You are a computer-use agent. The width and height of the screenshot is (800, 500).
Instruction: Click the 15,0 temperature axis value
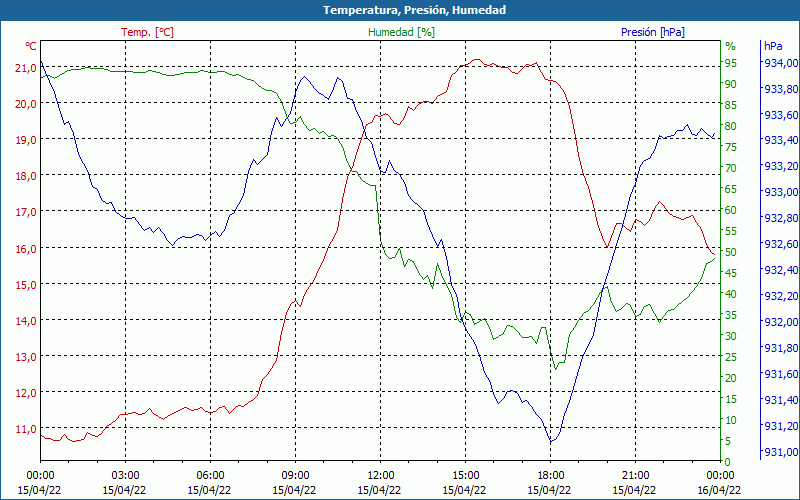[x=26, y=284]
